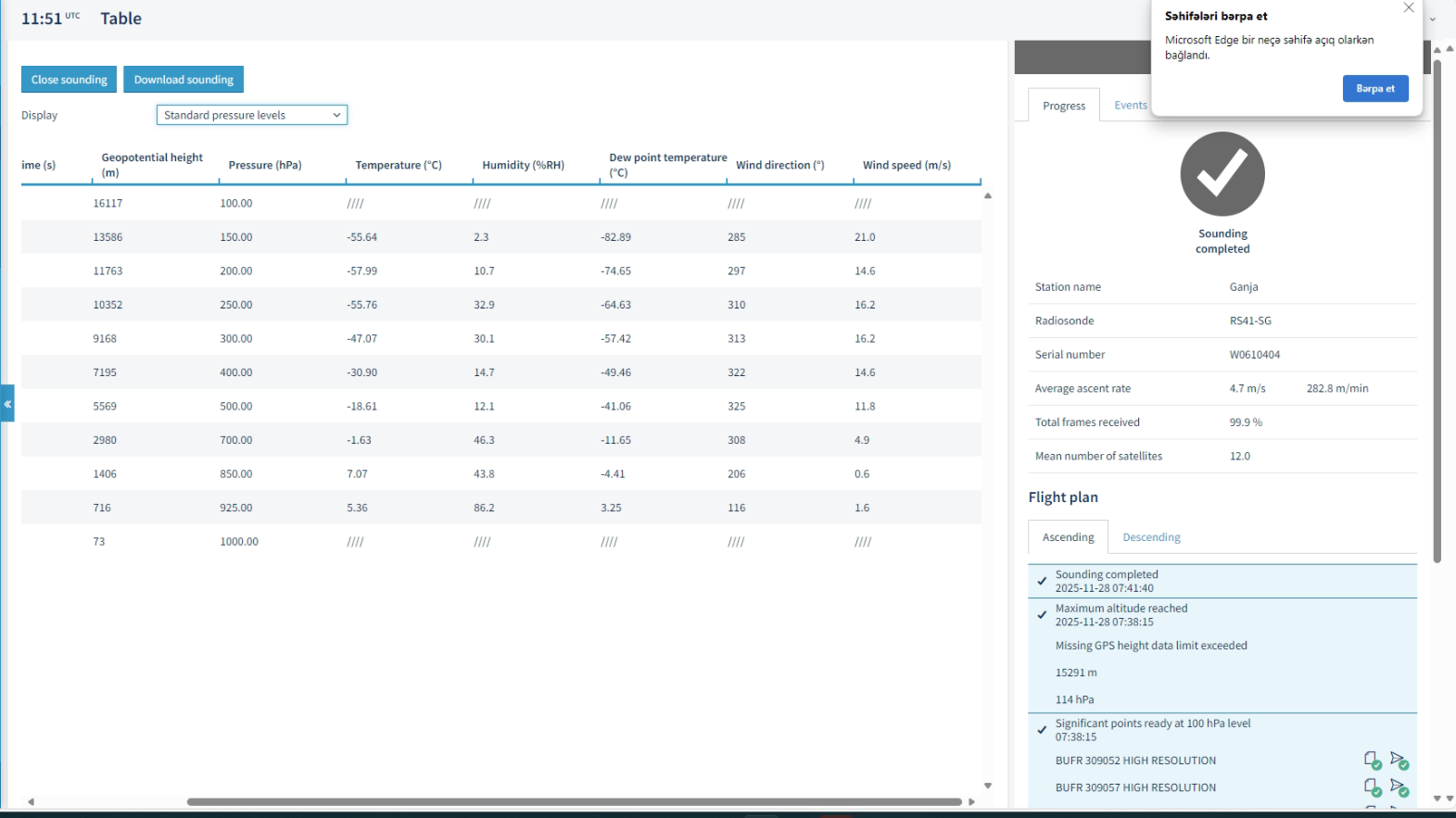Image resolution: width=1456 pixels, height=818 pixels.
Task: Select geopotential height value 16117
Action: pyautogui.click(x=108, y=204)
